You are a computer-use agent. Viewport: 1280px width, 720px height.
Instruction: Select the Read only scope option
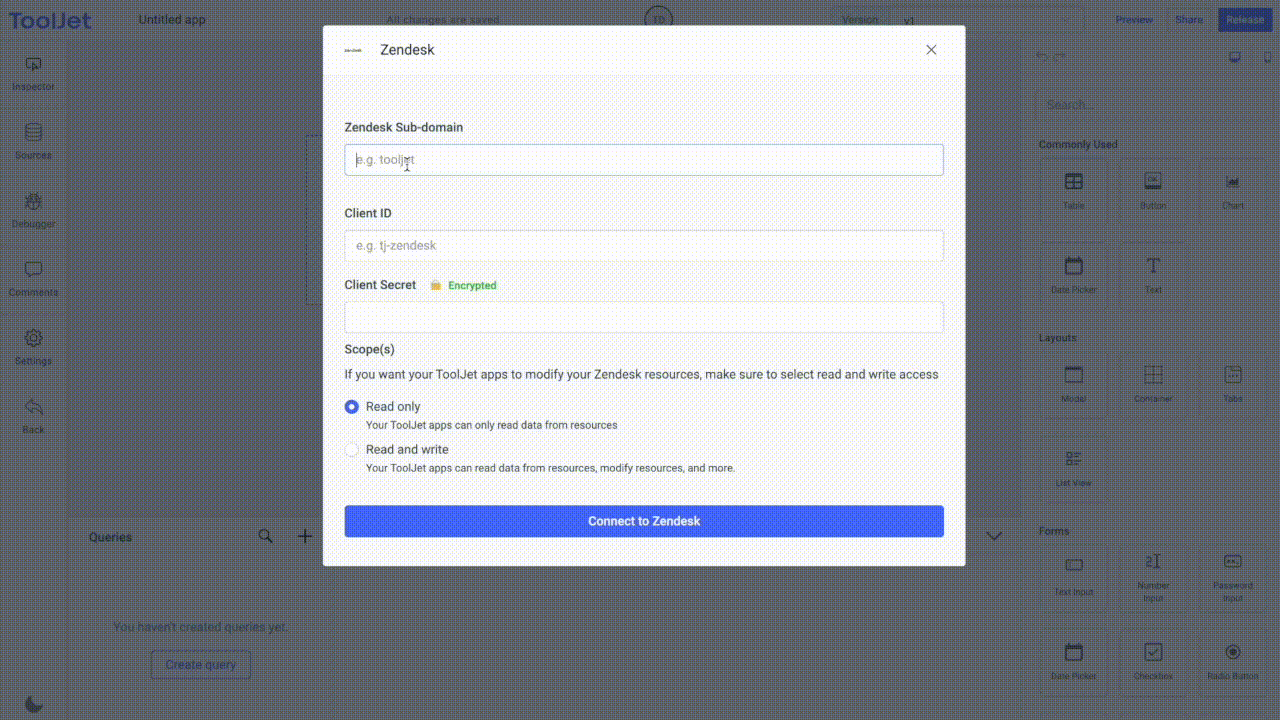point(352,407)
